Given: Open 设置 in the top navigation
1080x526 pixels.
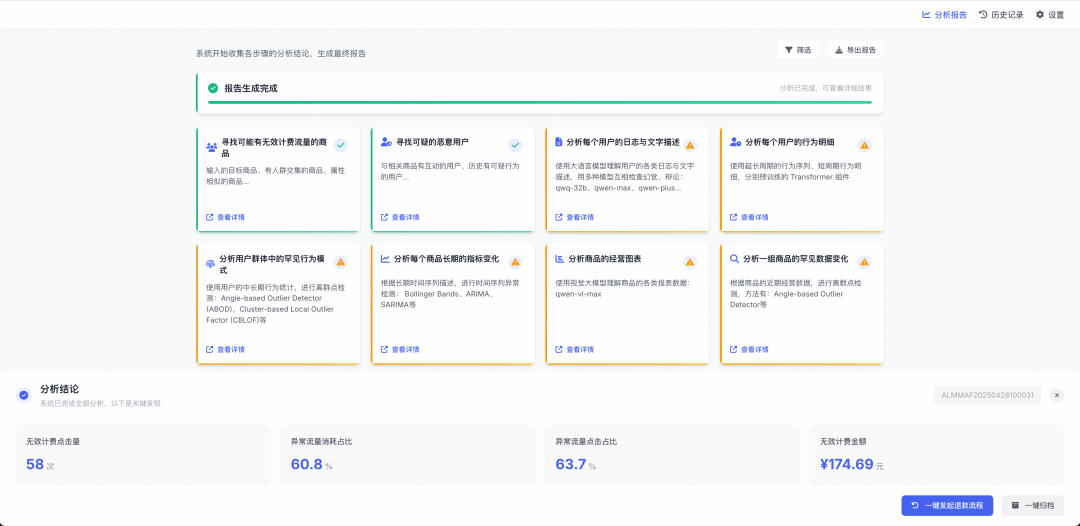Looking at the screenshot, I should pyautogui.click(x=1050, y=14).
